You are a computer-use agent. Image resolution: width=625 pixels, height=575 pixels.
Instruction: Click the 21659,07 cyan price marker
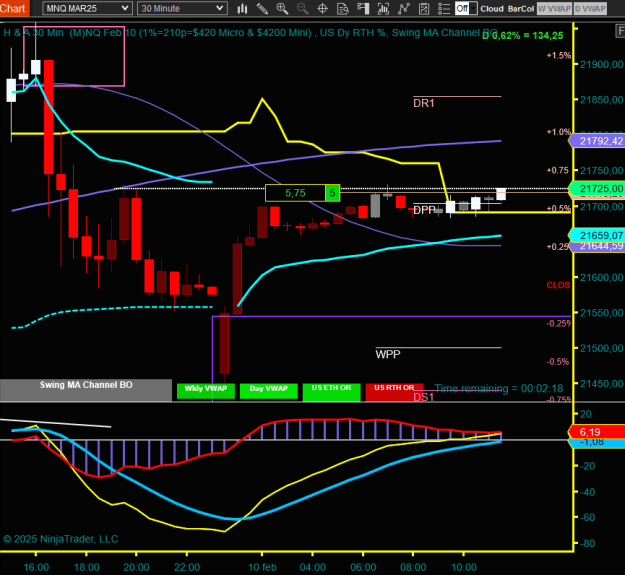click(597, 235)
